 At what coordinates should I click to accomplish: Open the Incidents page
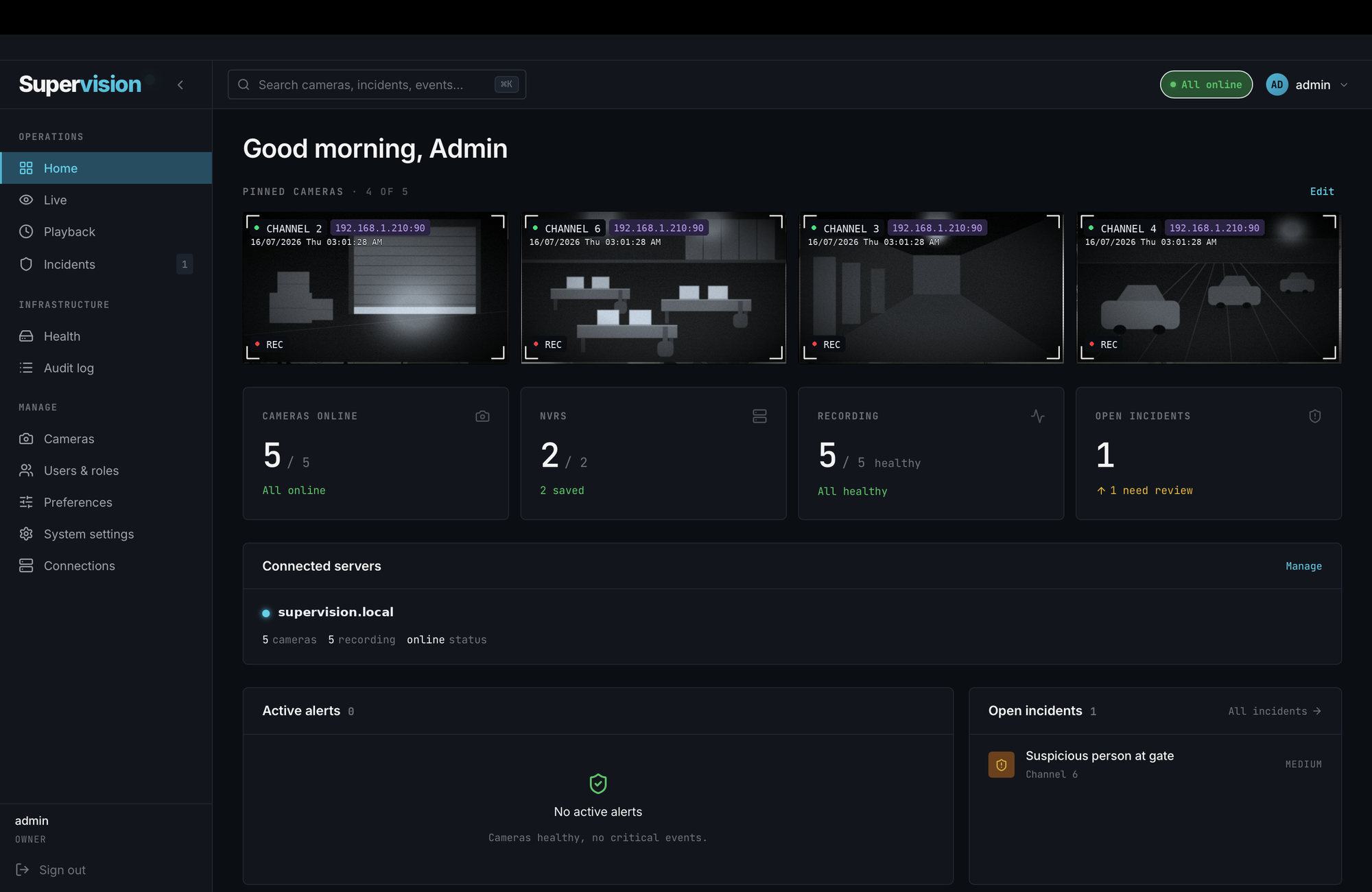tap(106, 264)
